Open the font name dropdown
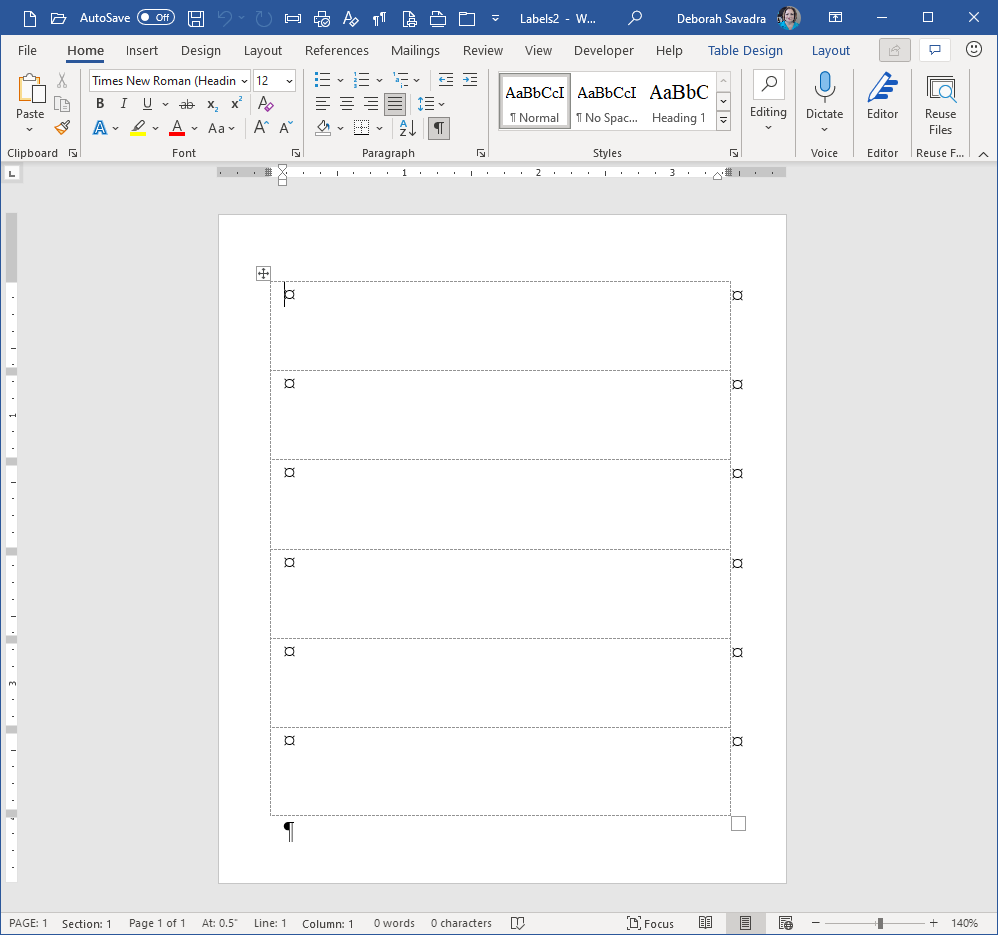The width and height of the screenshot is (998, 935). 245,81
